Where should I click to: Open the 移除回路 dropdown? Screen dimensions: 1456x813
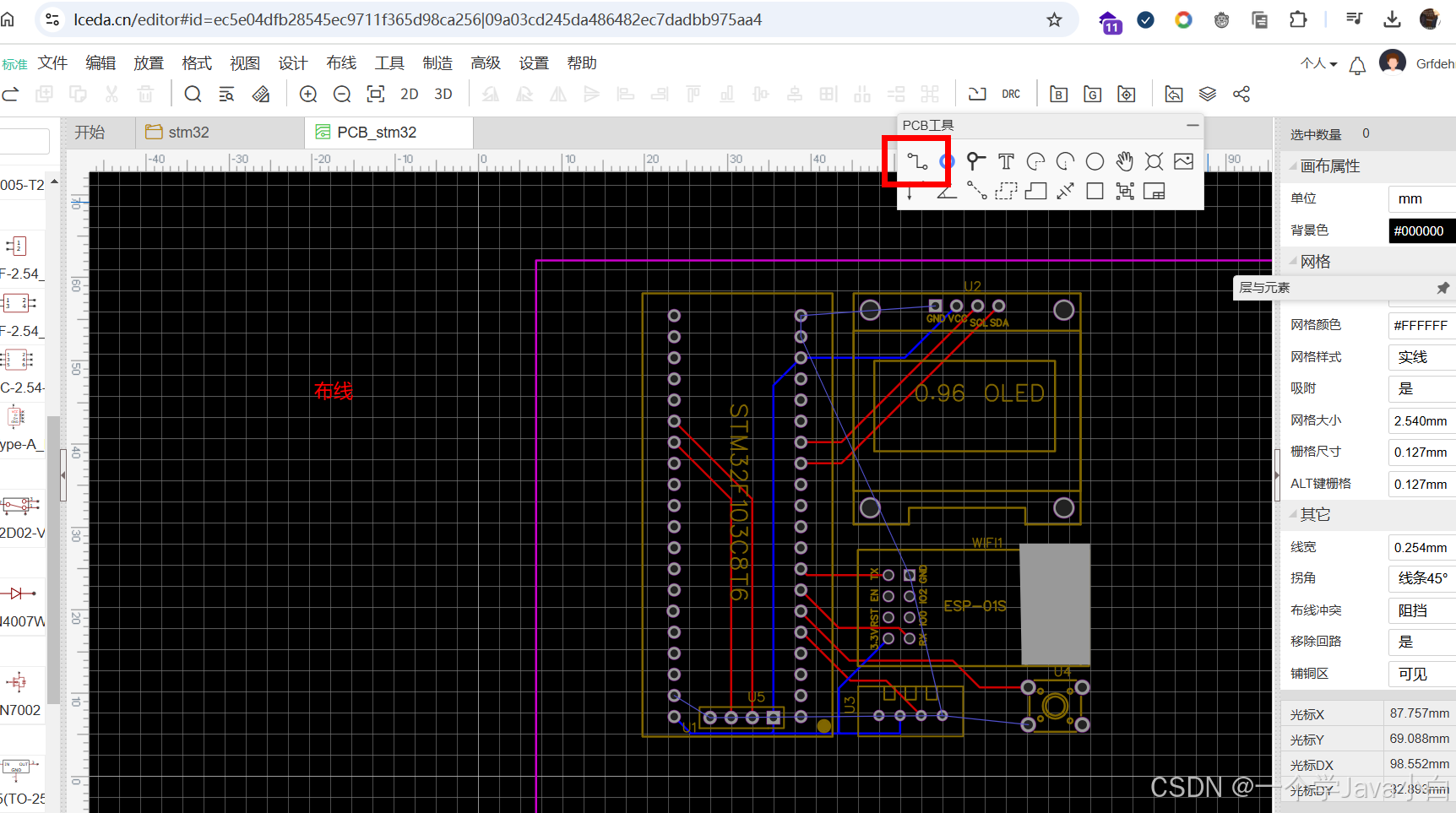coord(1422,642)
